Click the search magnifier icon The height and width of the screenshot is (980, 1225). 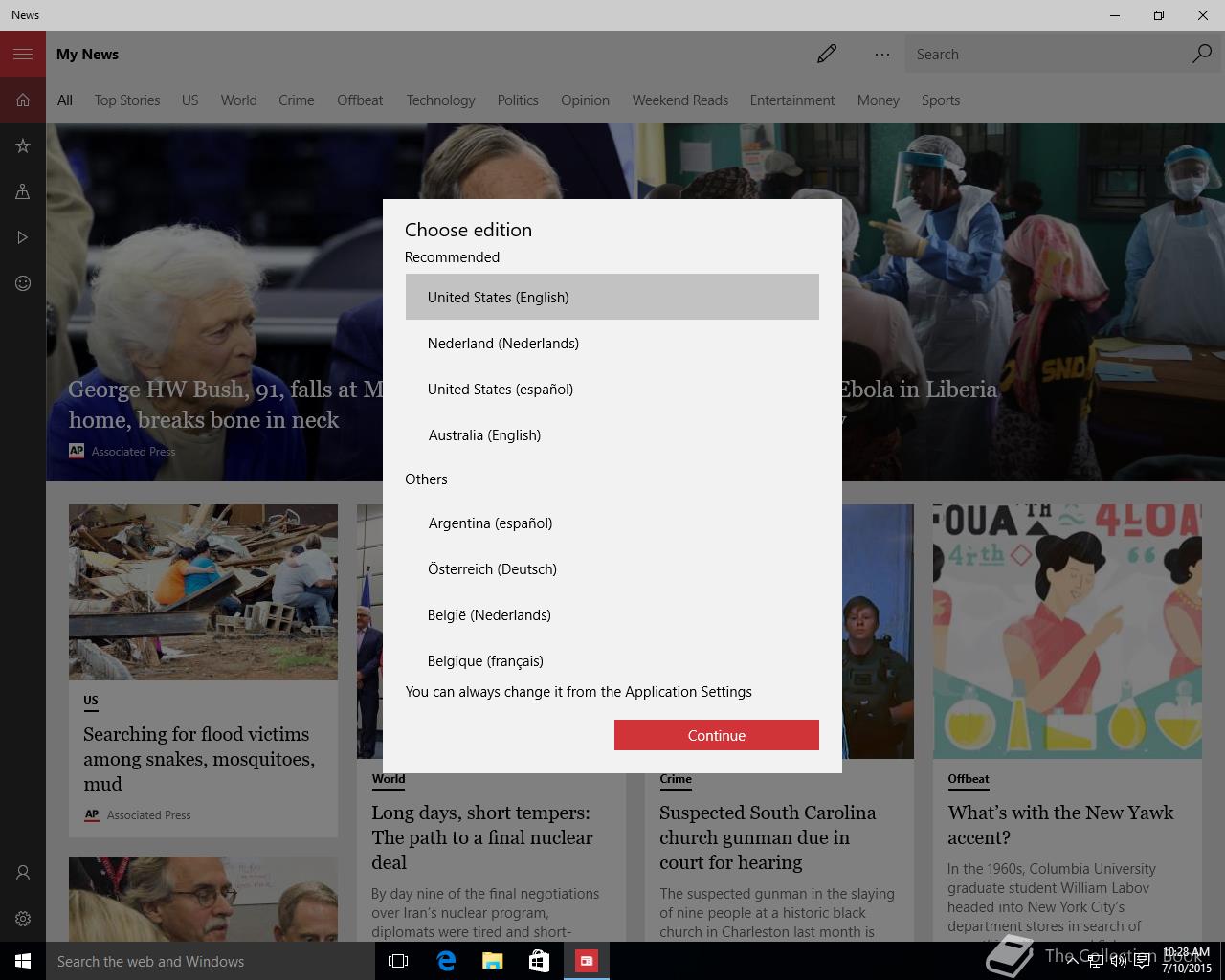[1202, 54]
